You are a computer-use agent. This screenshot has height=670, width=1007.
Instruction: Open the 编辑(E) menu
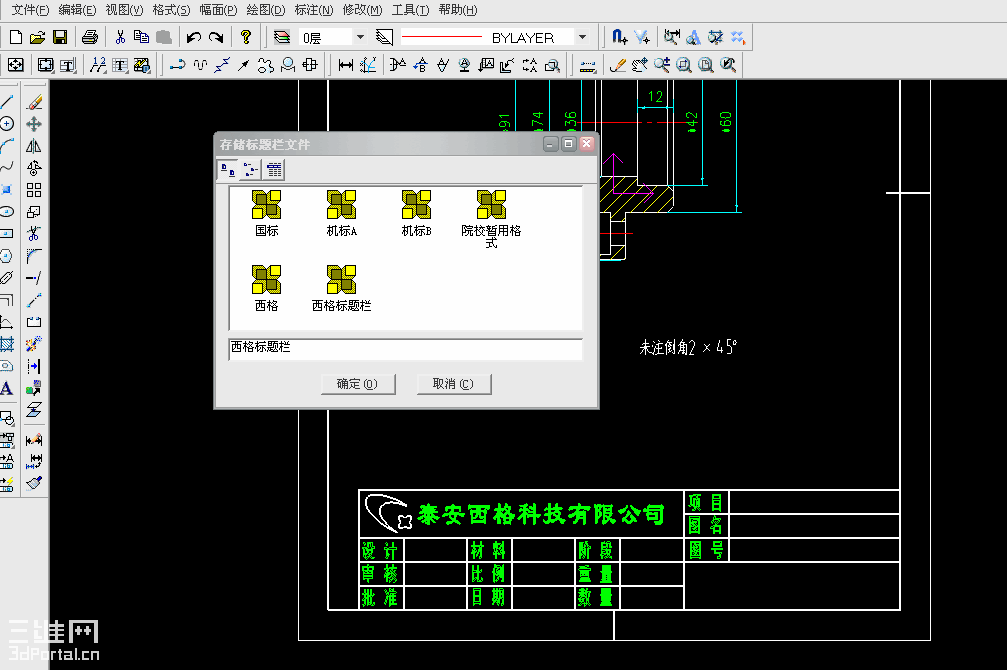[x=77, y=10]
